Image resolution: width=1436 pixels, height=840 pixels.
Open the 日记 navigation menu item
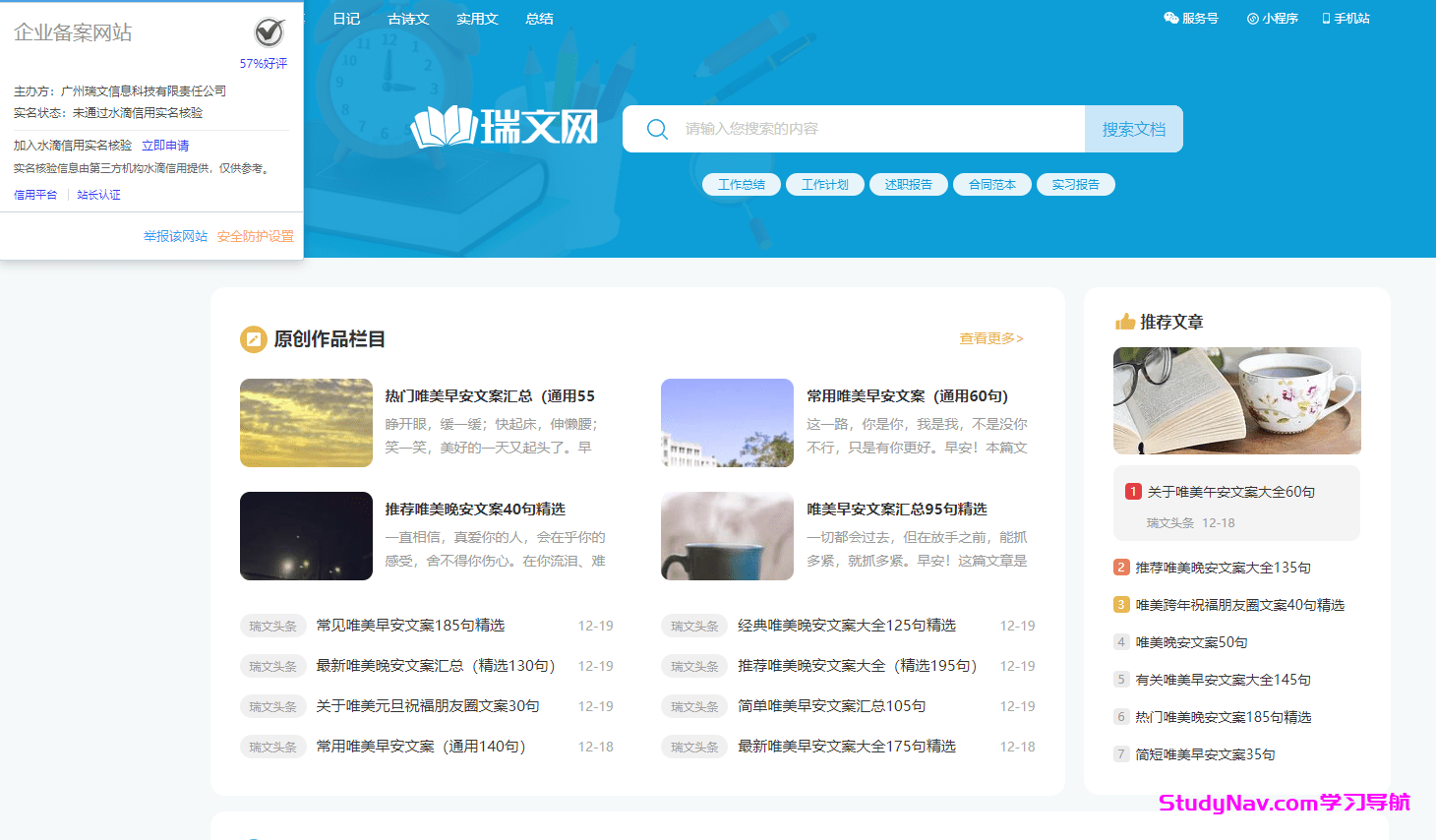[x=346, y=18]
